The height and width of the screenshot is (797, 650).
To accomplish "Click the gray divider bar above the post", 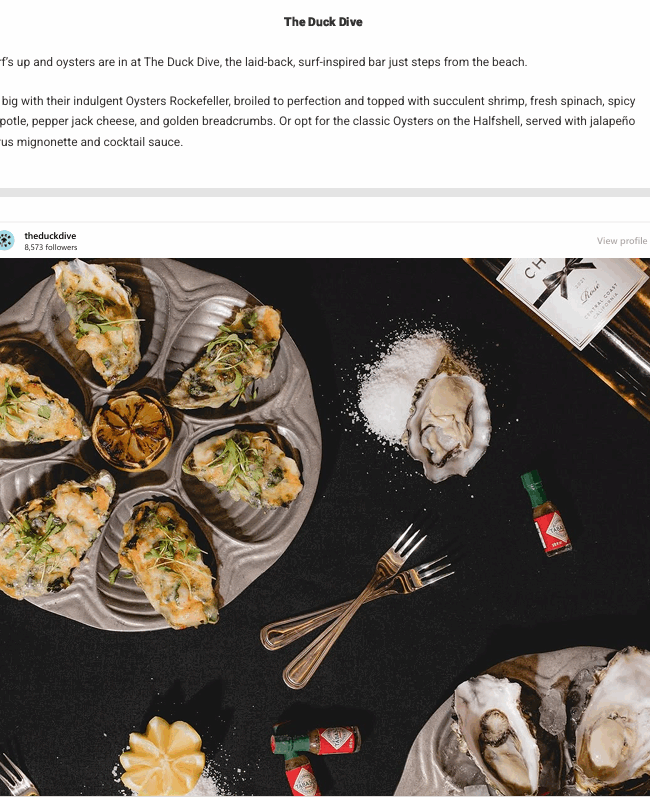I will pyautogui.click(x=325, y=192).
